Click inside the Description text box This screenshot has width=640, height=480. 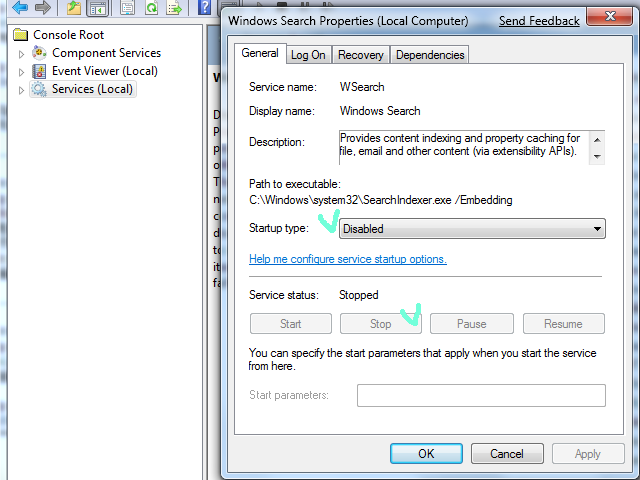click(x=464, y=147)
